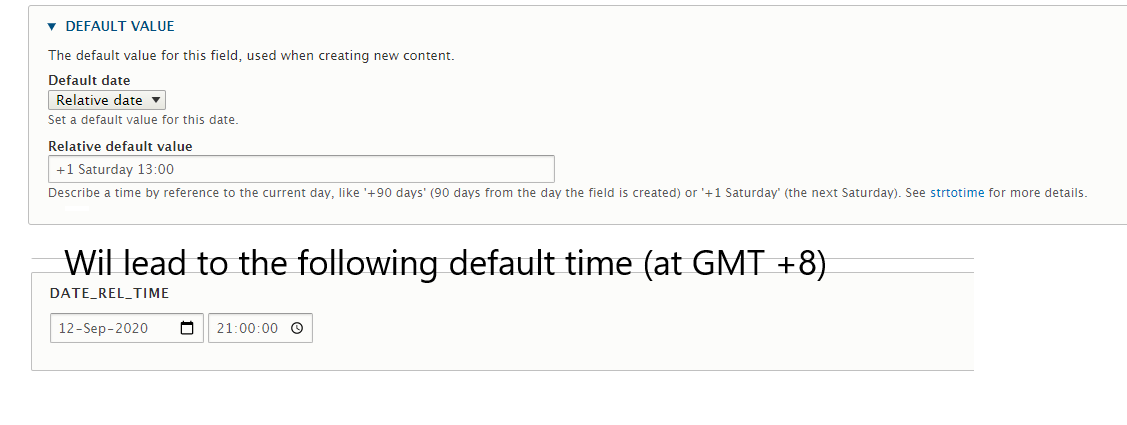Click the DATE_REL_TIME field label

[x=109, y=293]
